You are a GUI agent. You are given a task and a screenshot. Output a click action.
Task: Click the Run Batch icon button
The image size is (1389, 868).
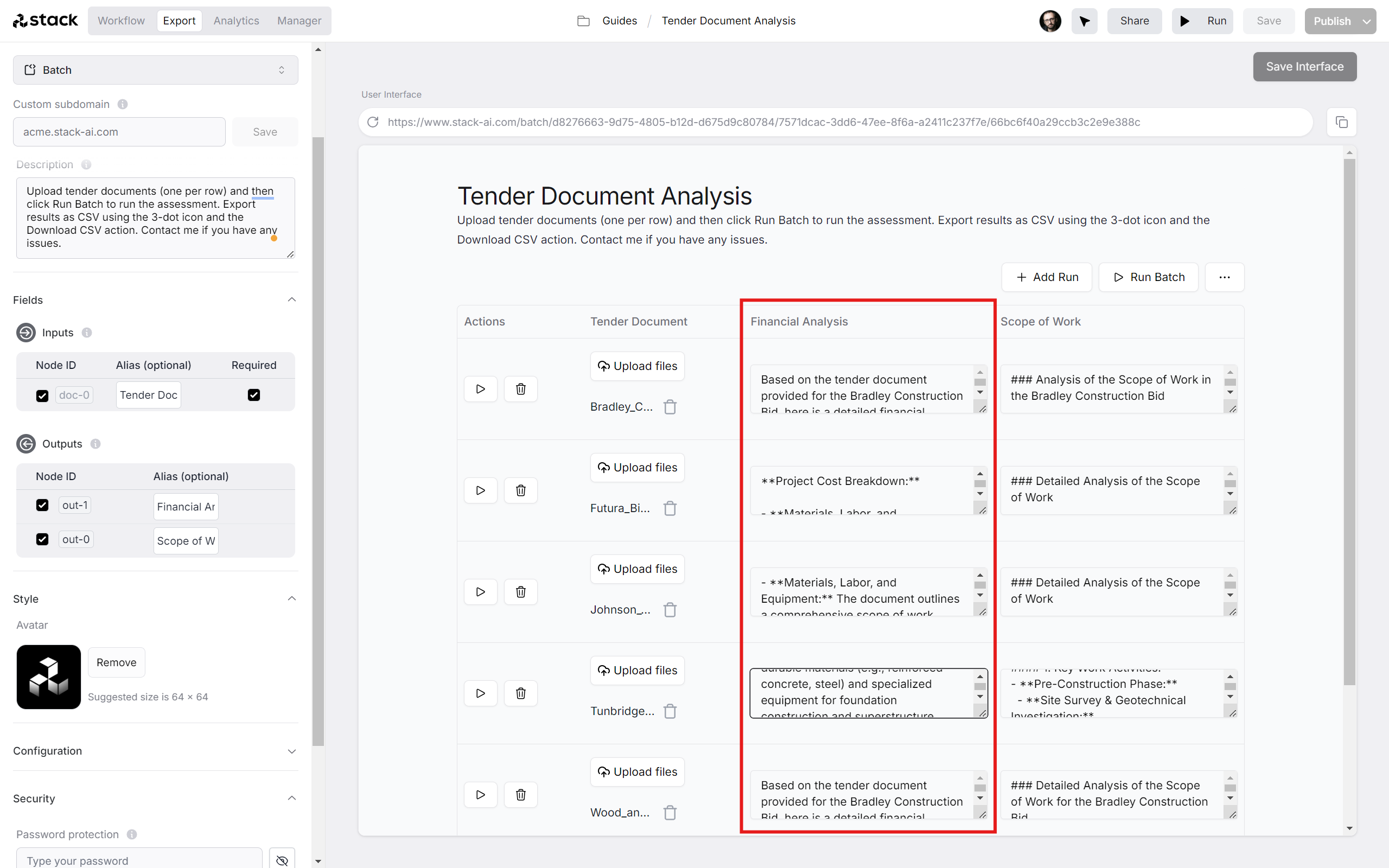[x=1117, y=277]
